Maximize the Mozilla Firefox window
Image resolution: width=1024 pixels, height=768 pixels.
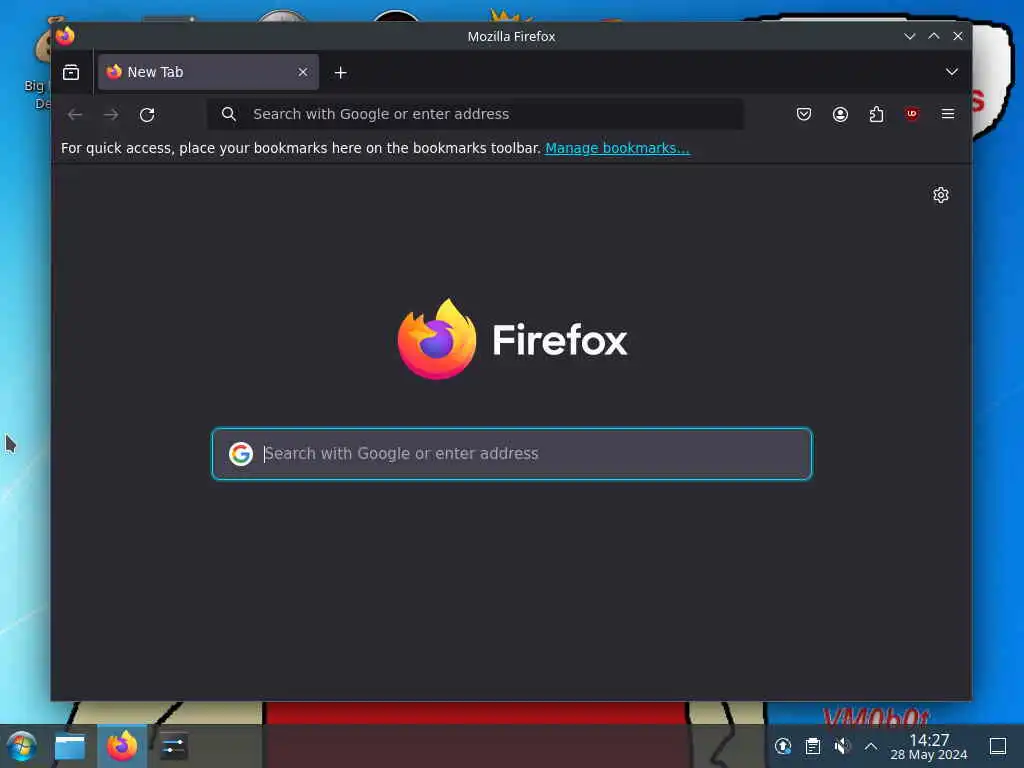[x=934, y=37]
